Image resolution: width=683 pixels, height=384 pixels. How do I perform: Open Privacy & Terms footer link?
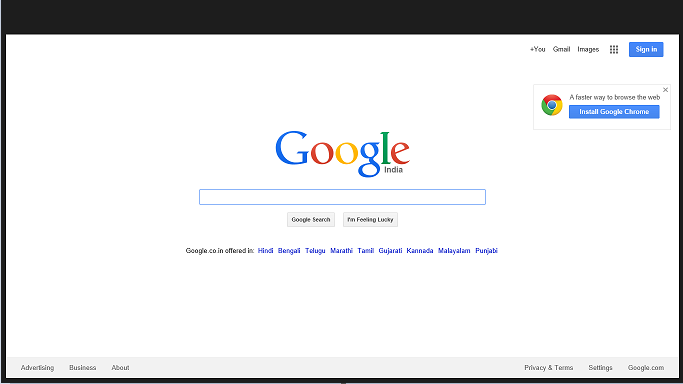(548, 367)
